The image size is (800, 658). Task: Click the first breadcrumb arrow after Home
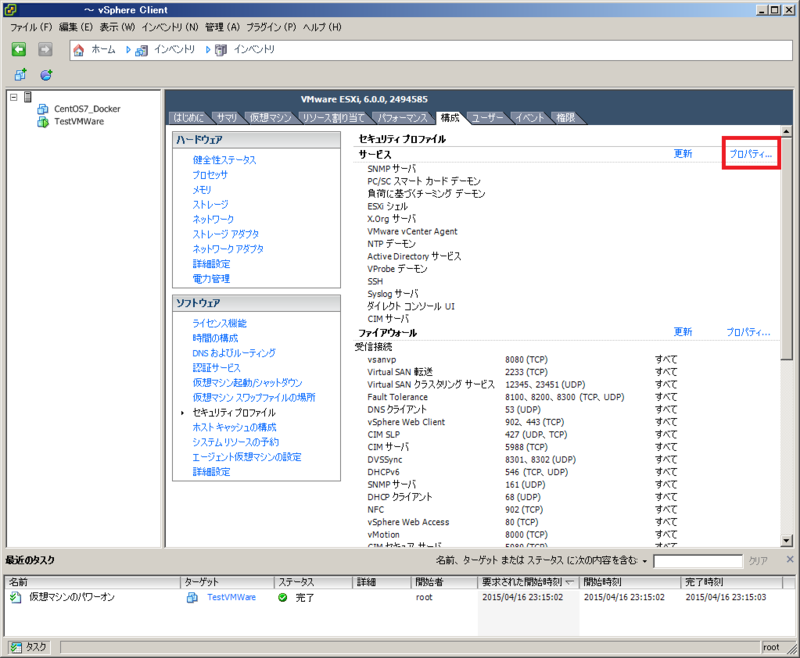128,50
